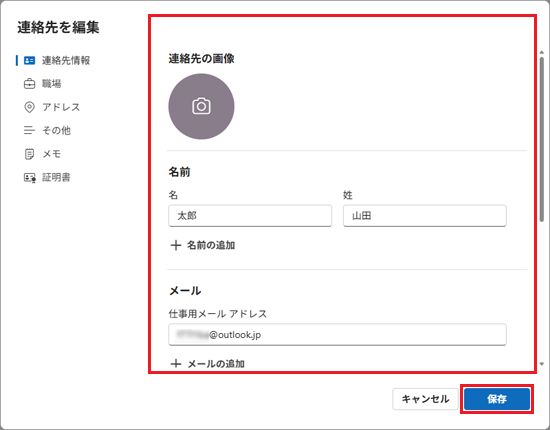
Task: Click the briefcase icon beside 職場
Action: pos(29,84)
